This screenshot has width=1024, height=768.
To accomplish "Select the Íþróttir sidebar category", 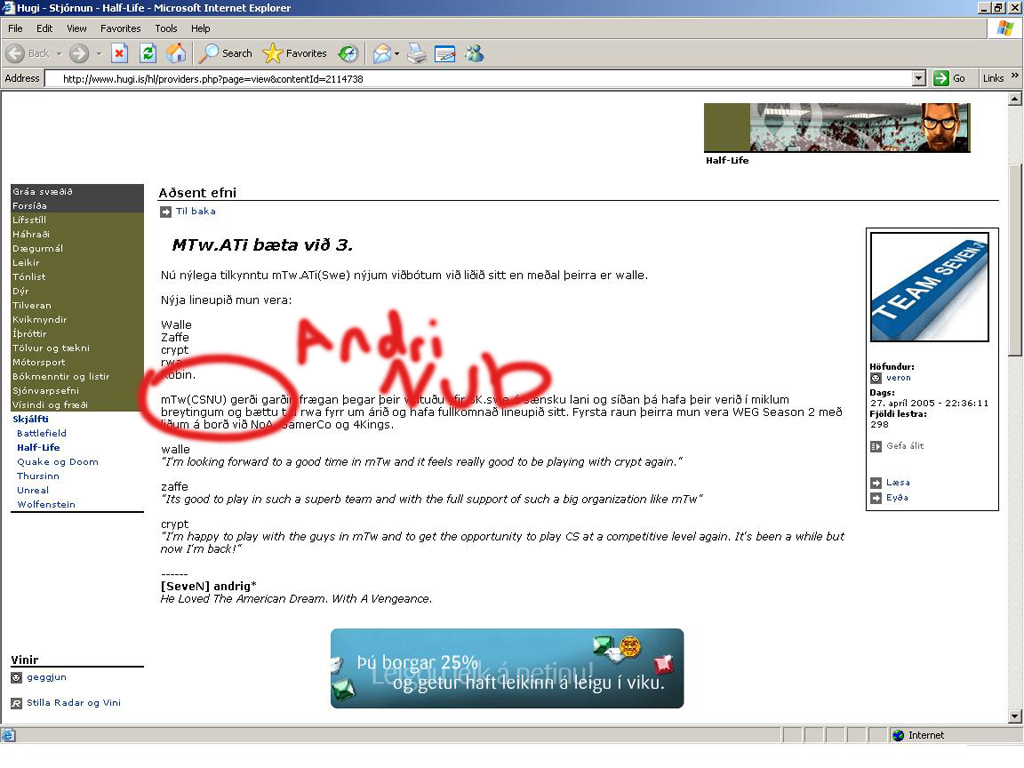I will [x=77, y=334].
